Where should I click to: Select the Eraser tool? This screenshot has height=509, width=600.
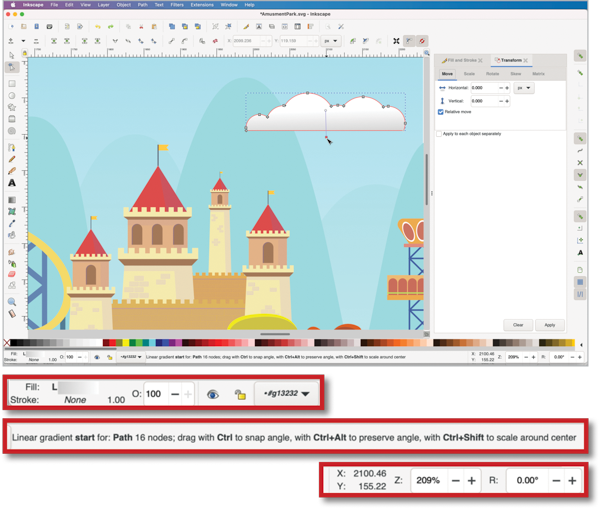click(x=12, y=274)
